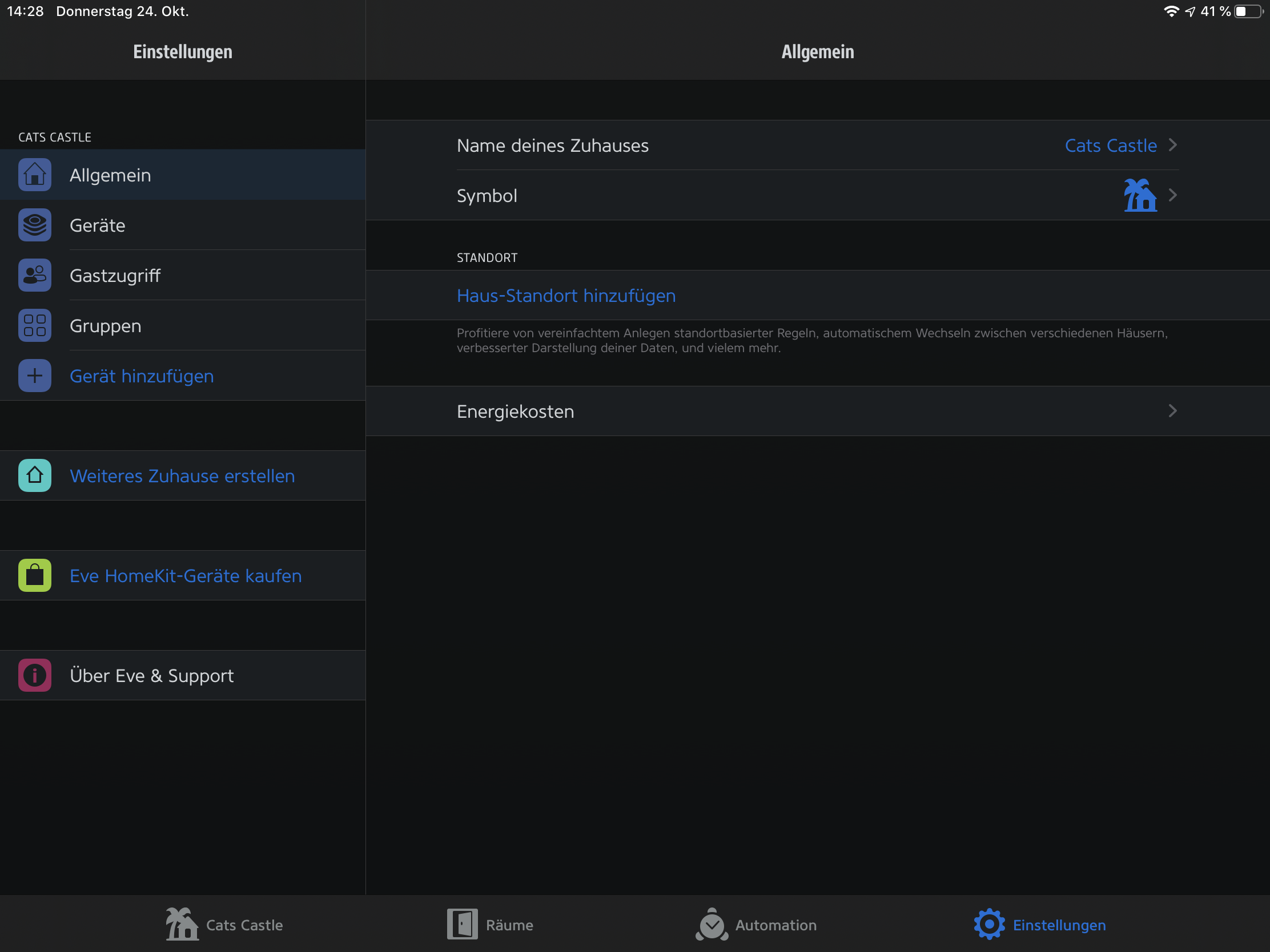This screenshot has height=952, width=1270.
Task: Switch to the Automation tab
Action: [755, 925]
